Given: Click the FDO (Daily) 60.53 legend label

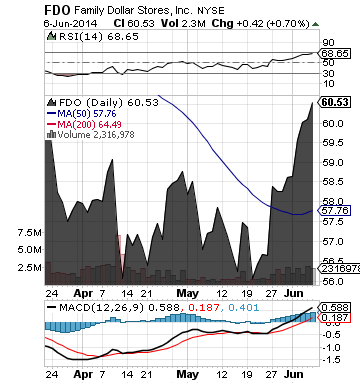Looking at the screenshot, I should [x=109, y=102].
